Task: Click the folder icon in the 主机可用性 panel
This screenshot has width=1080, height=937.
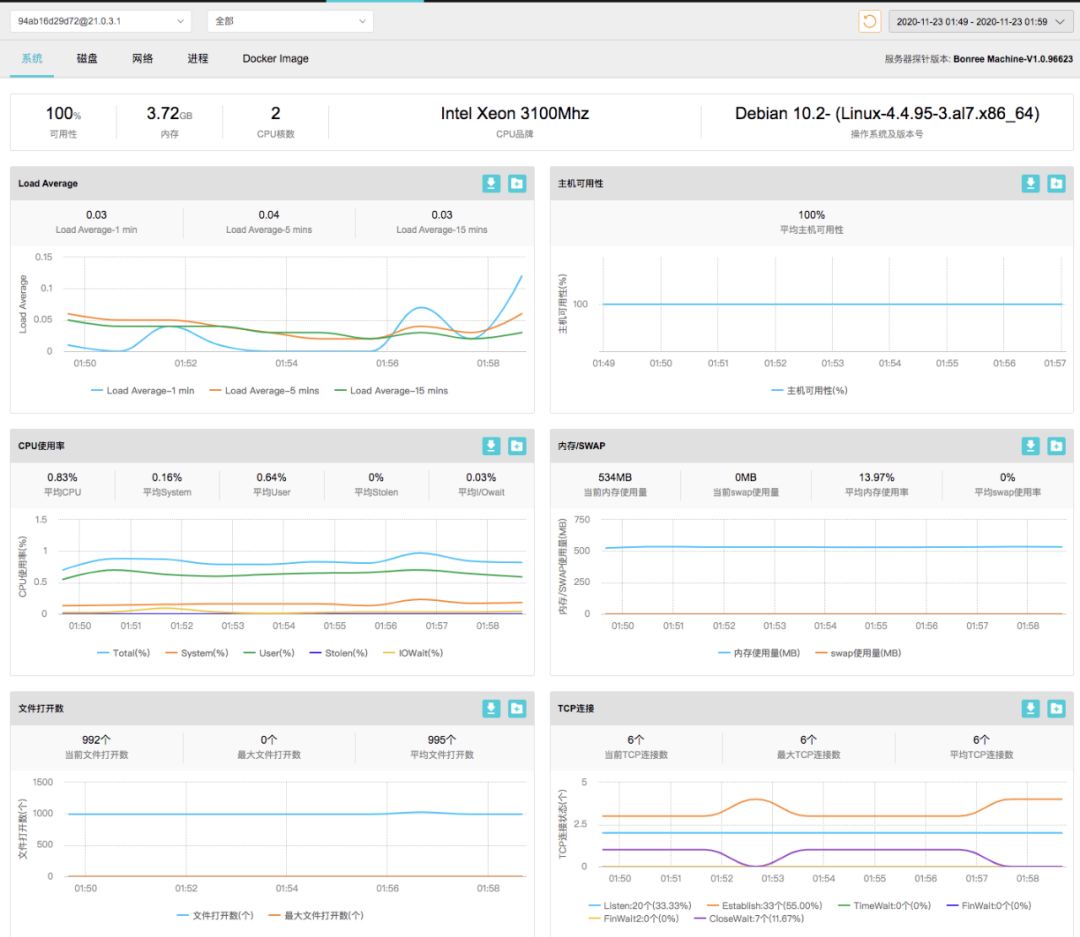Action: coord(1057,183)
